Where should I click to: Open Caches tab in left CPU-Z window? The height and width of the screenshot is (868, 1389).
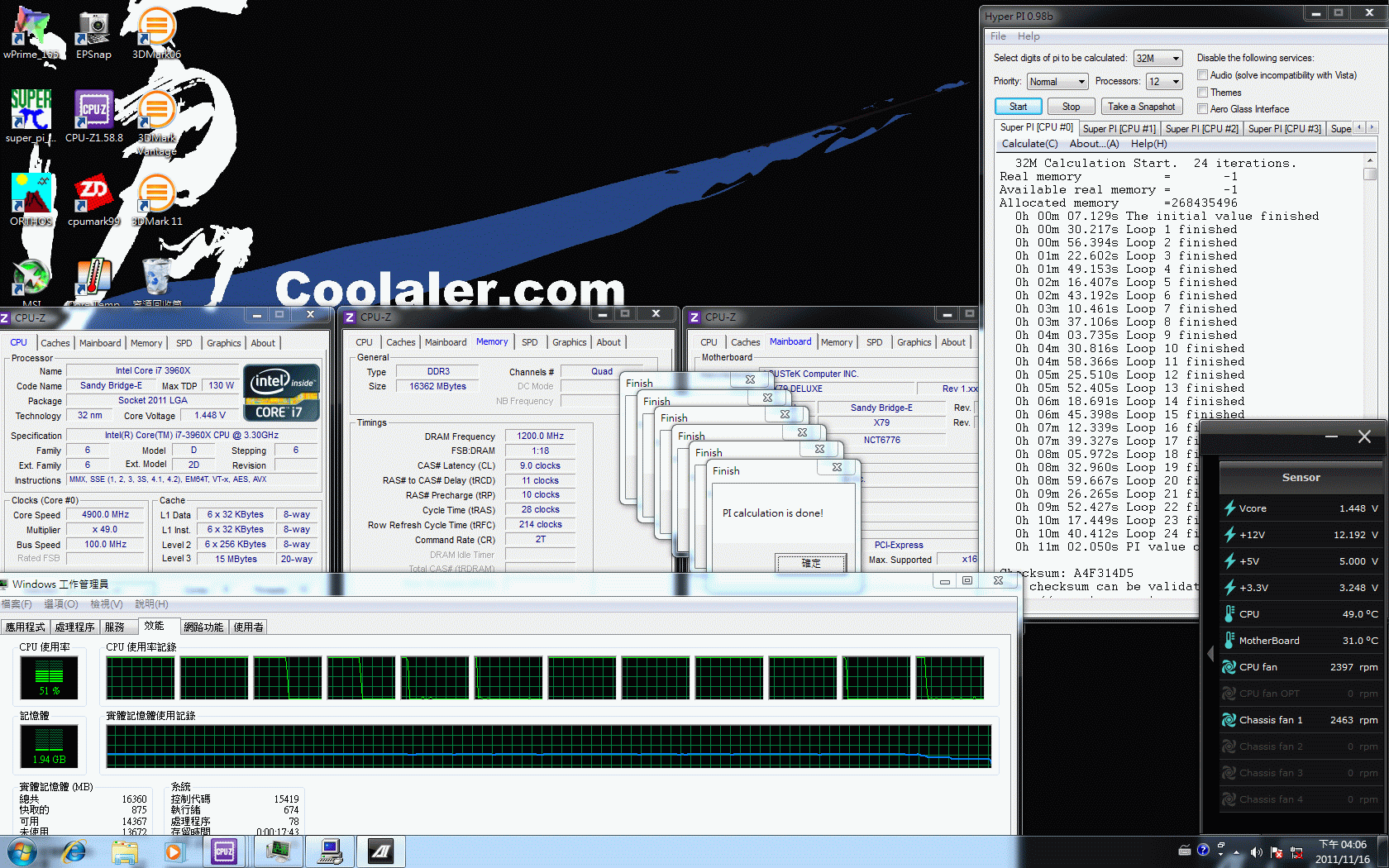[x=55, y=343]
